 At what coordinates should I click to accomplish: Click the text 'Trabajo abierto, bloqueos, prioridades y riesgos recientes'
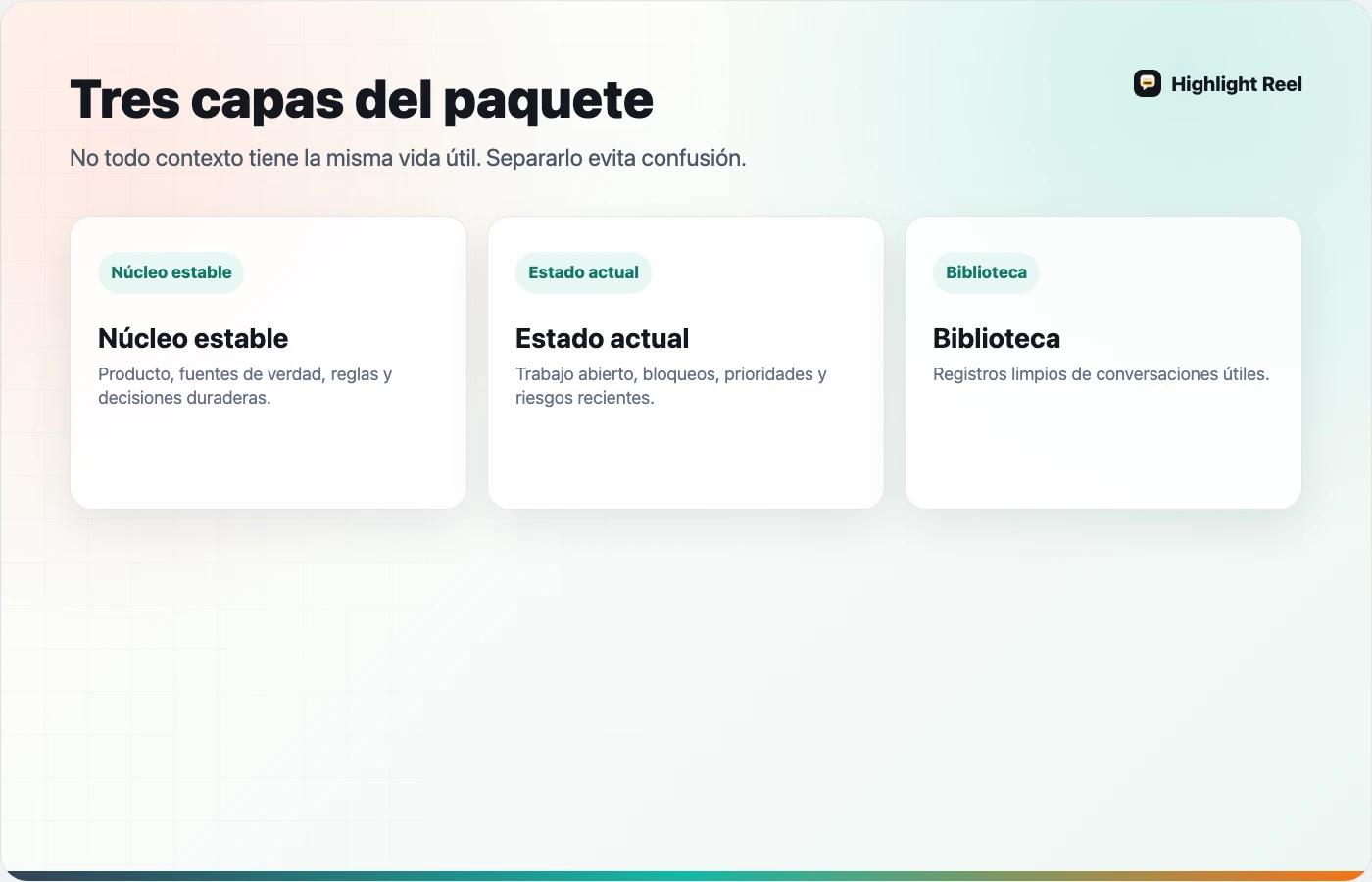point(671,386)
